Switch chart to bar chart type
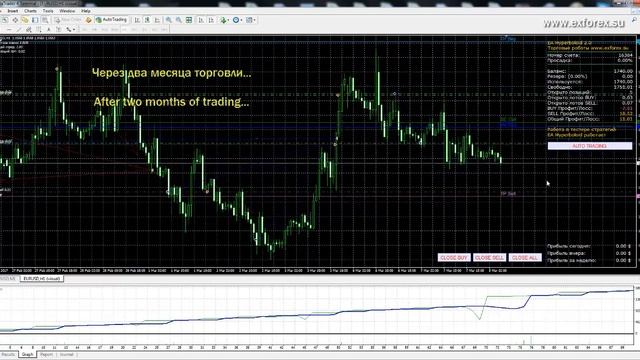 click(137, 20)
